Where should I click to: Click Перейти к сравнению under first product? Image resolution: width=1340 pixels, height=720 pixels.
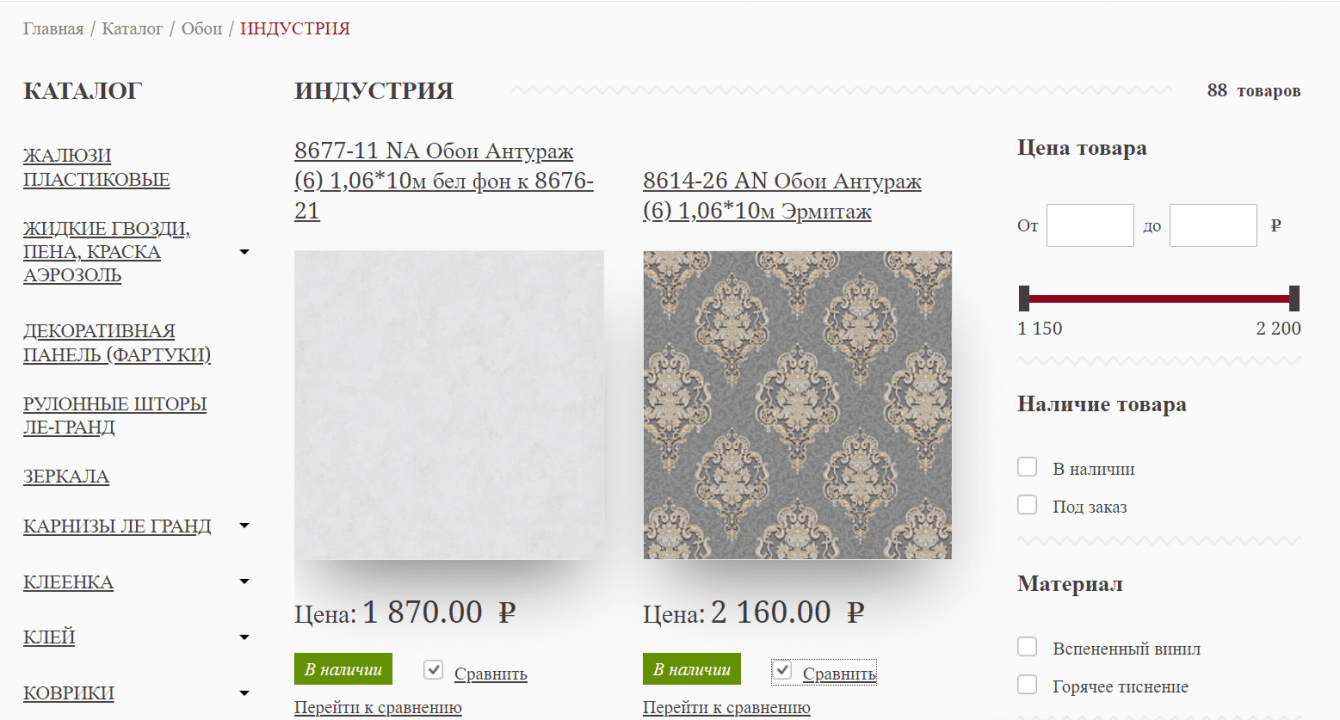click(378, 708)
